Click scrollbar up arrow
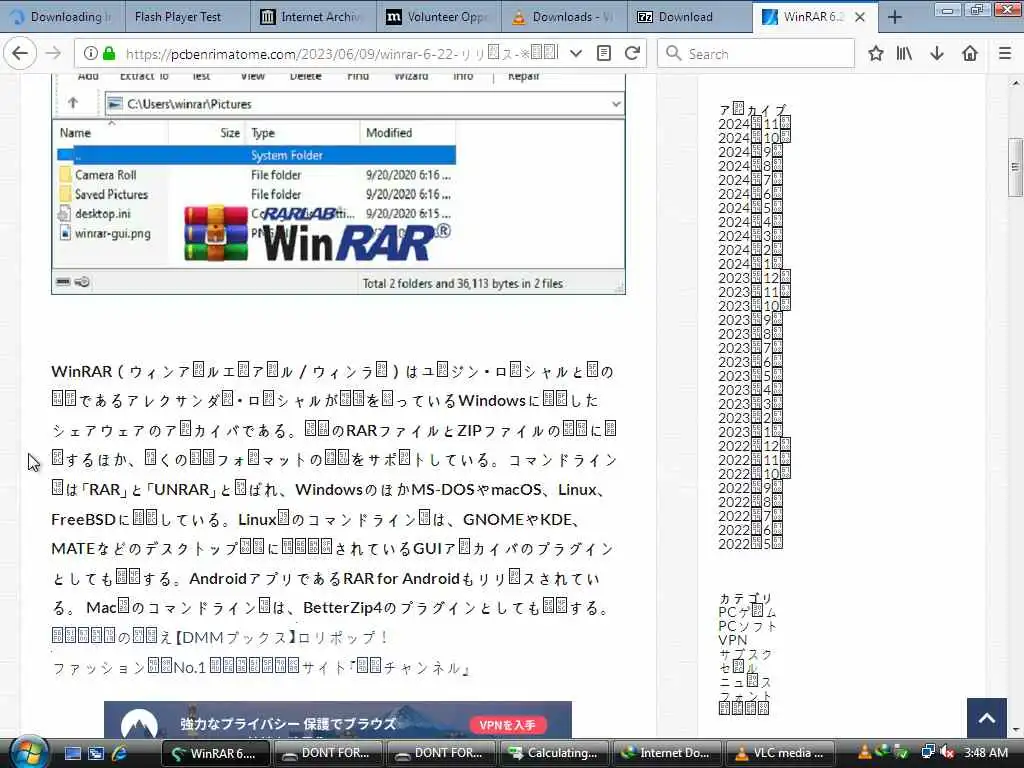Viewport: 1024px width, 768px height. (x=1016, y=83)
